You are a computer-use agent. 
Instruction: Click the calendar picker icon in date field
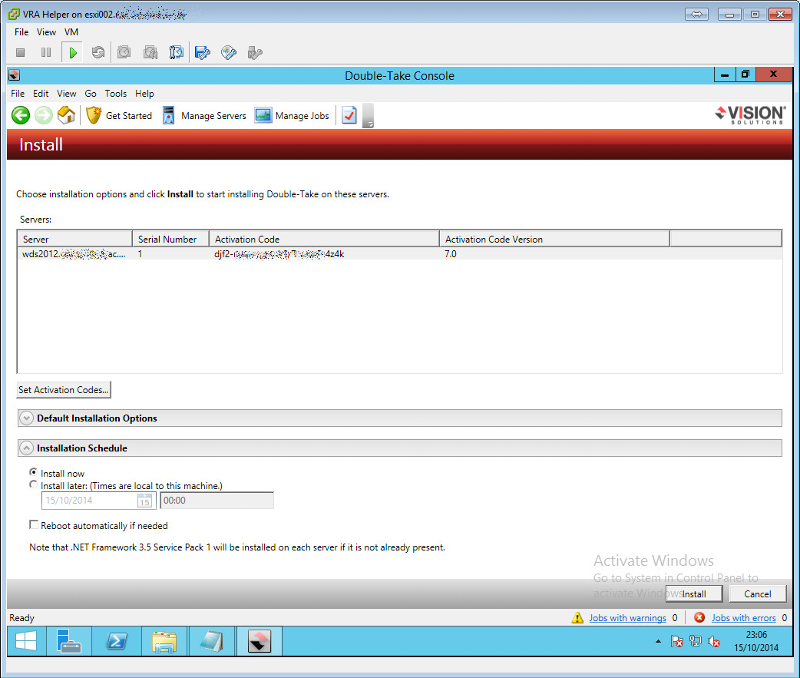click(x=144, y=500)
